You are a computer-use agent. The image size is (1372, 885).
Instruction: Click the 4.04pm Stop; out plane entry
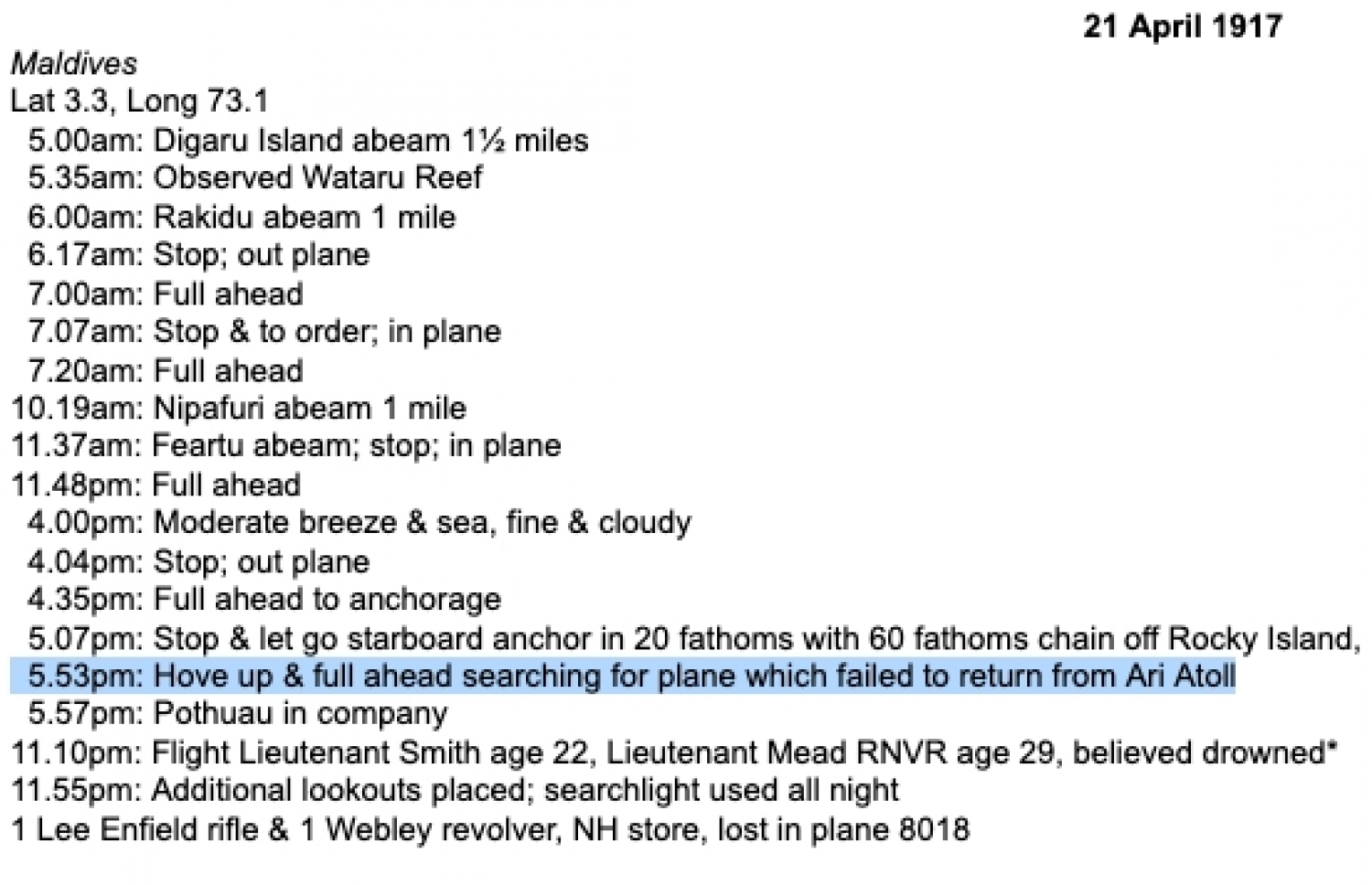coord(198,561)
